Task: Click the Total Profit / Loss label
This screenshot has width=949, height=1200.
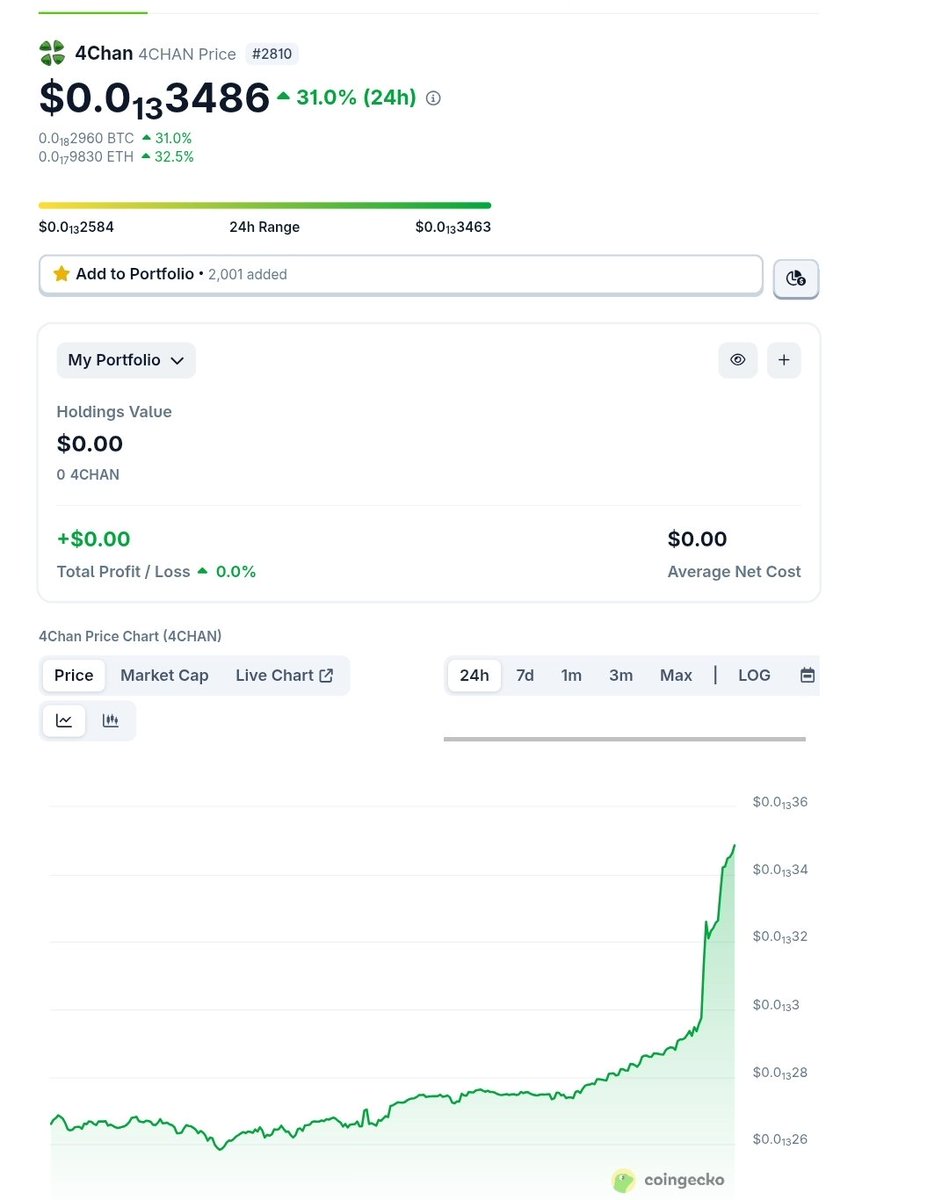Action: [123, 572]
